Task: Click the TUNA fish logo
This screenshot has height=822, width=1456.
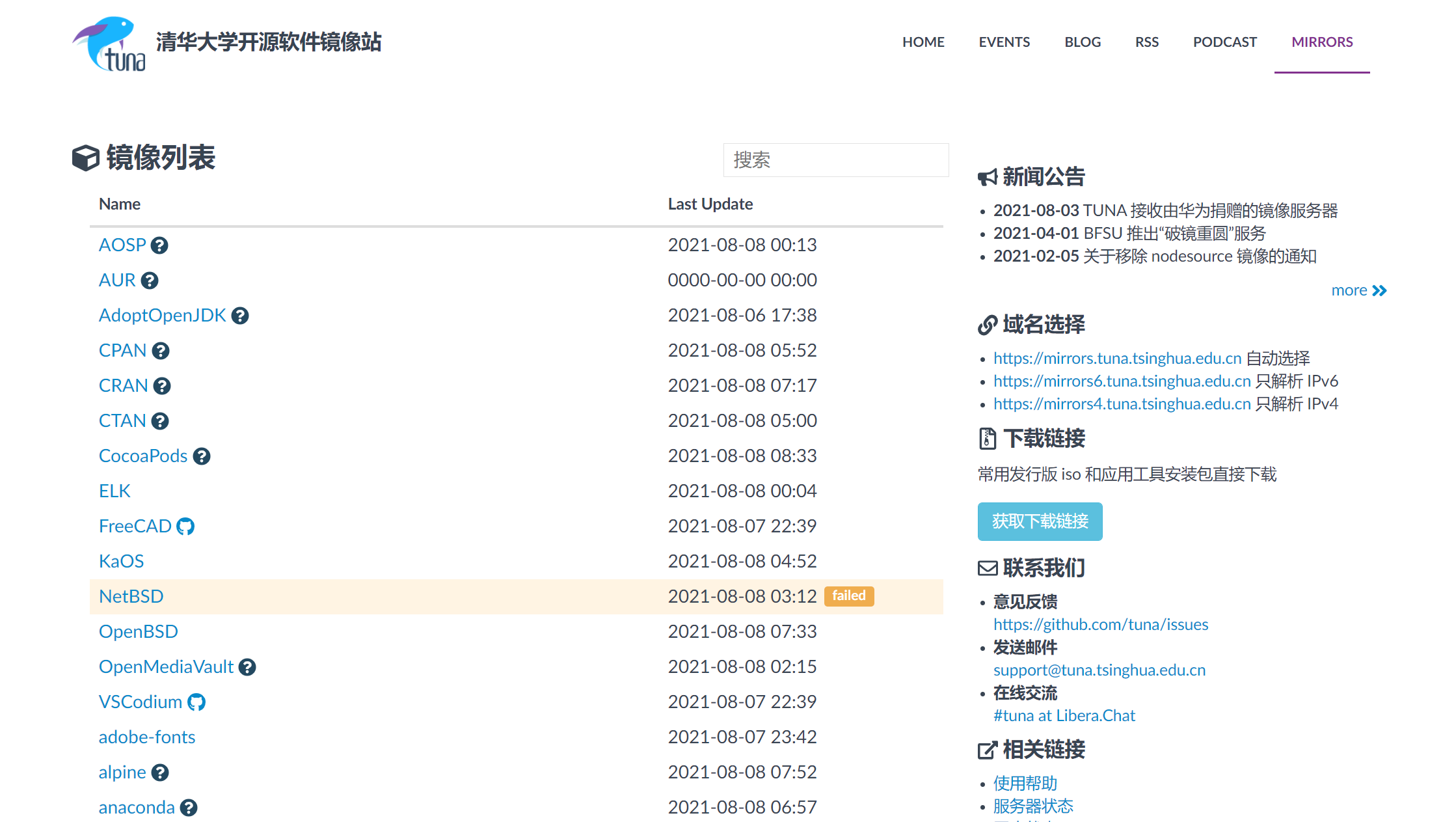Action: [x=109, y=44]
